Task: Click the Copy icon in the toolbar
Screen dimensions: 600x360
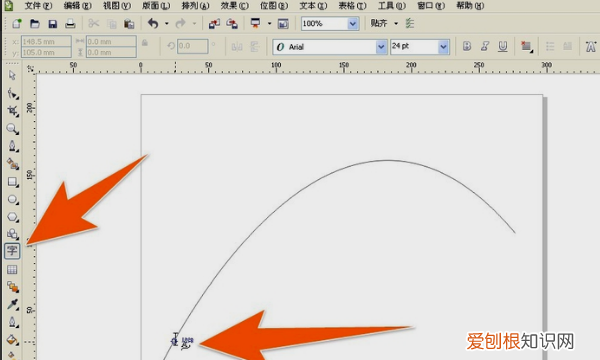Action: tap(112, 24)
